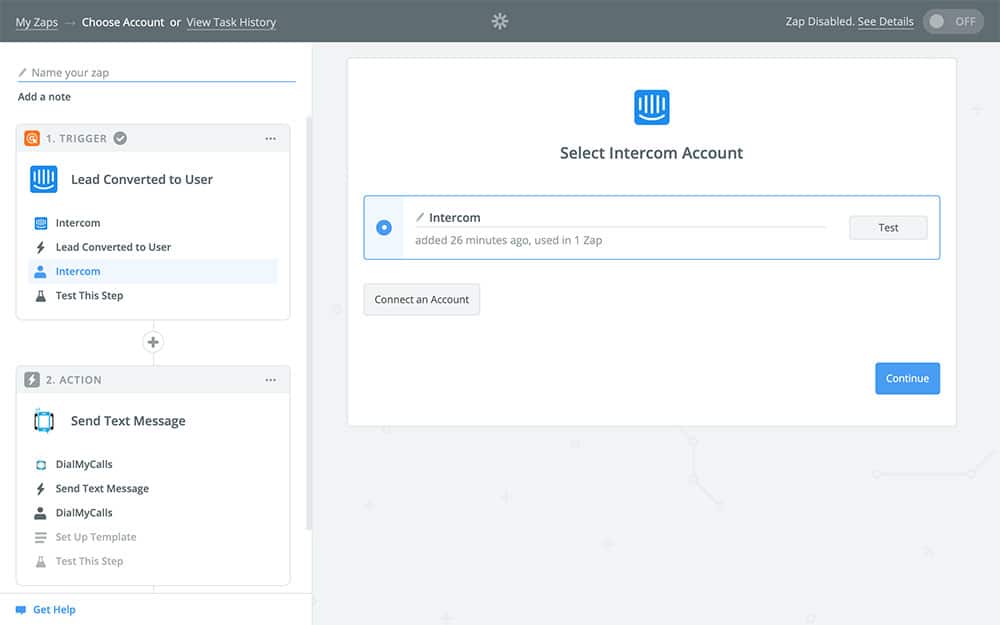Click the DialMyCalls logo in action step
Viewport: 1000px width, 625px height.
(44, 421)
